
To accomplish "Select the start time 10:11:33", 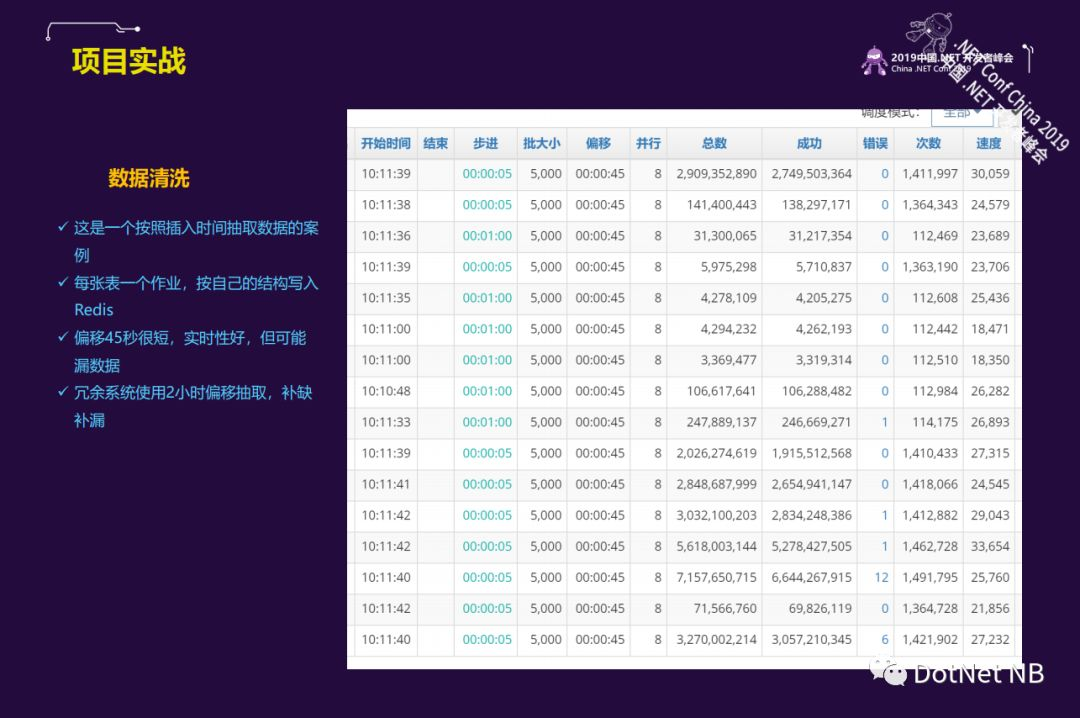I will (x=386, y=422).
